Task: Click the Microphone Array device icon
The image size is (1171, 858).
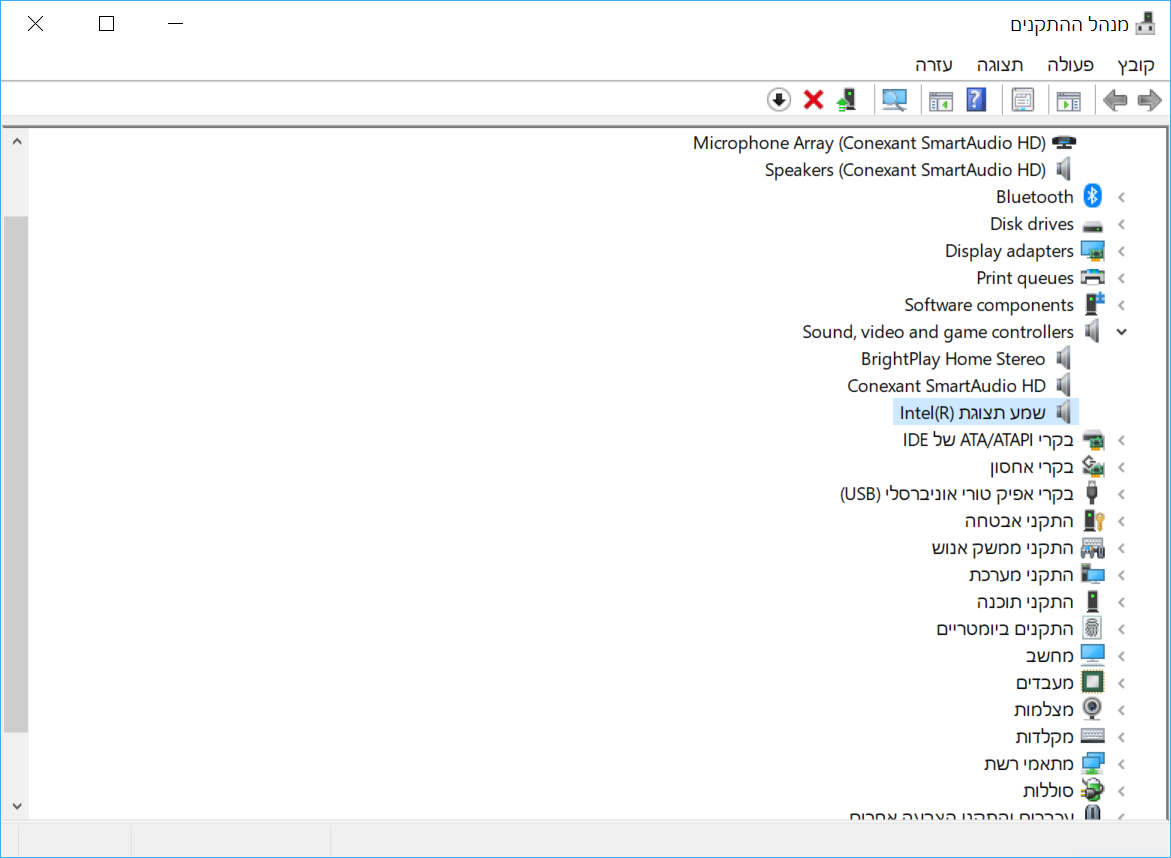Action: [x=1064, y=142]
